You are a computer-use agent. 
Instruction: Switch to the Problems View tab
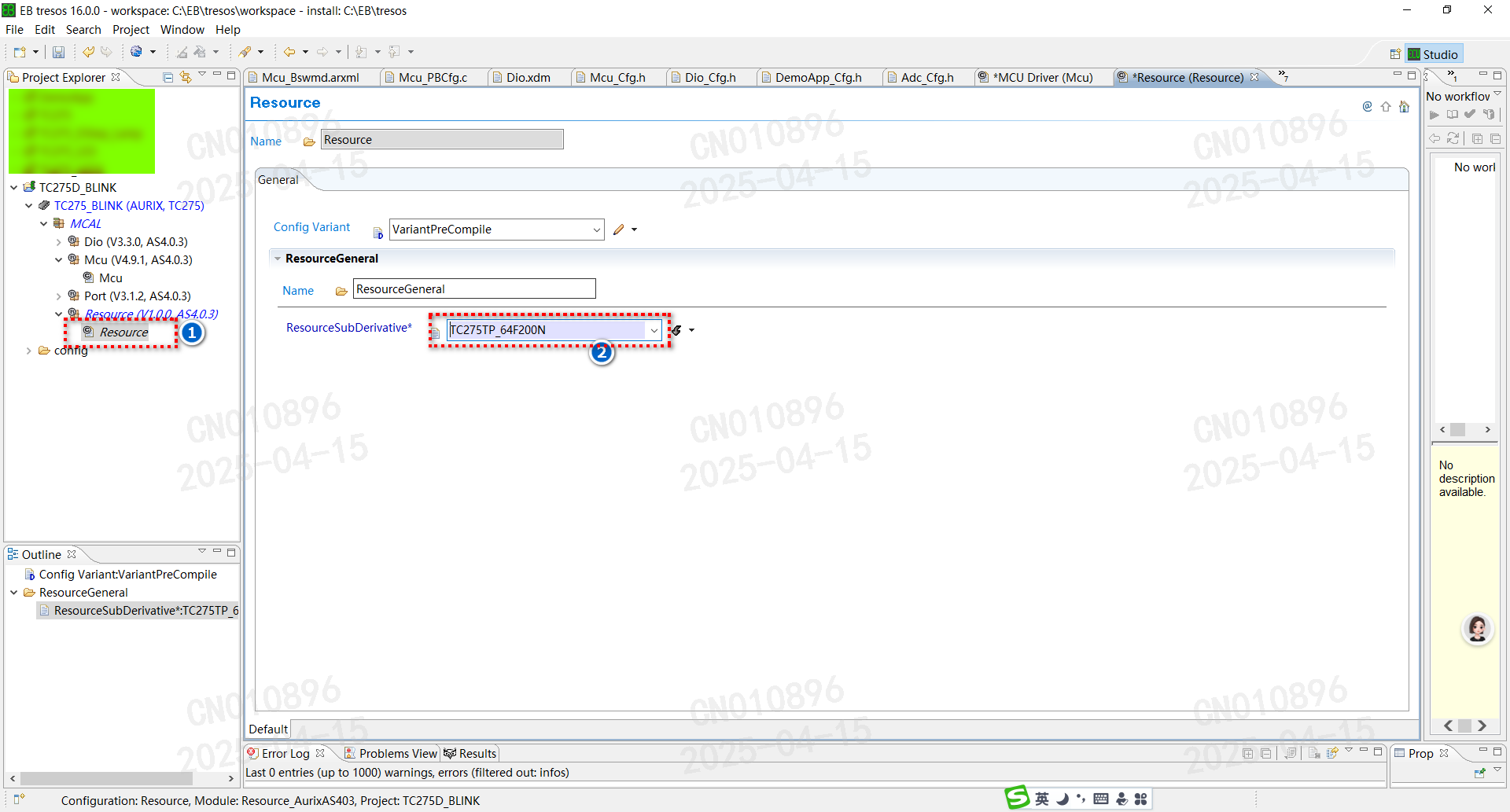pos(390,753)
